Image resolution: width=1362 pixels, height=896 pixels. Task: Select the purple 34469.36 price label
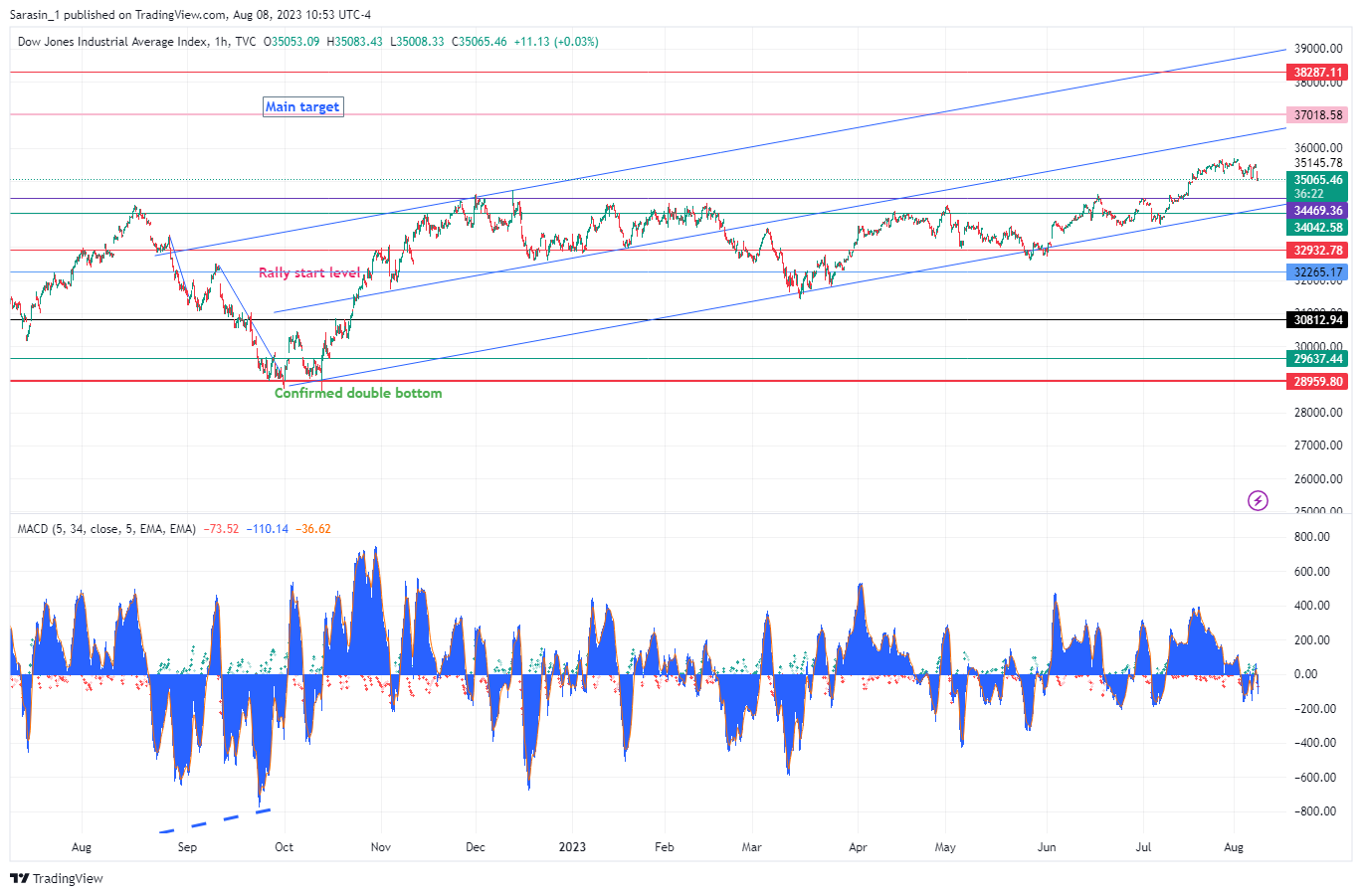click(x=1317, y=211)
